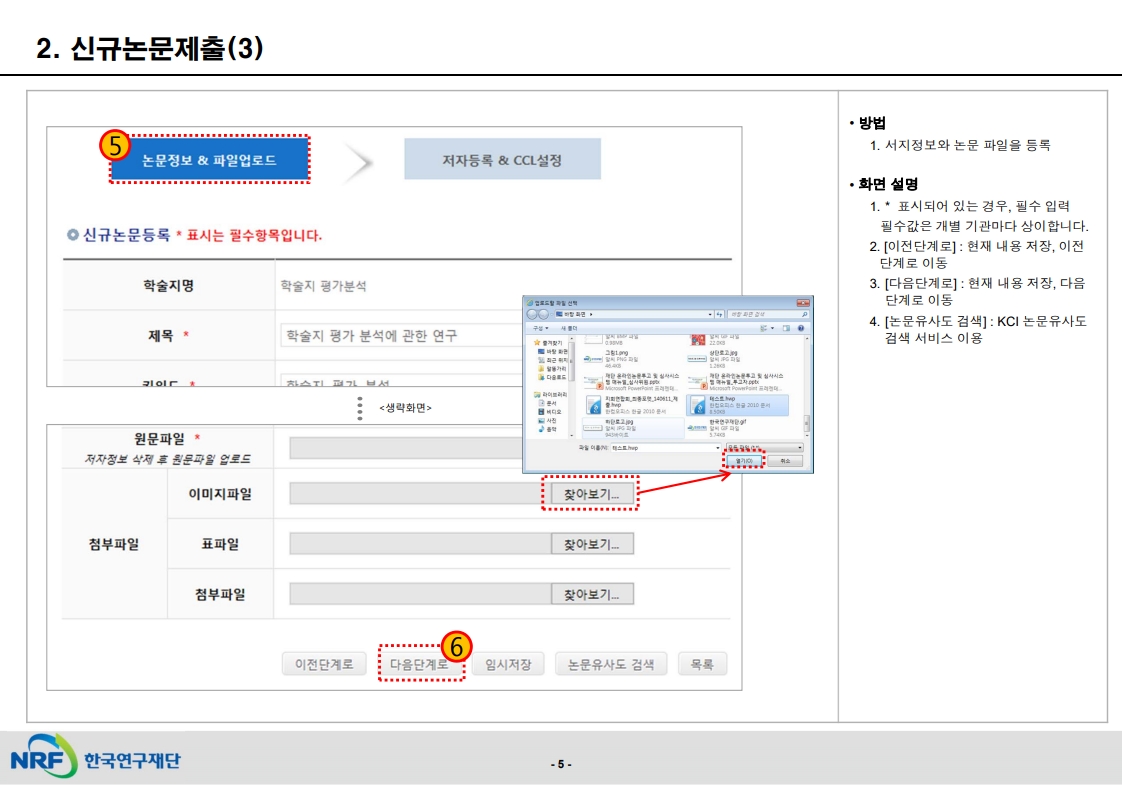Open the change view icon dropdown
The image size is (1122, 793).
(x=772, y=329)
